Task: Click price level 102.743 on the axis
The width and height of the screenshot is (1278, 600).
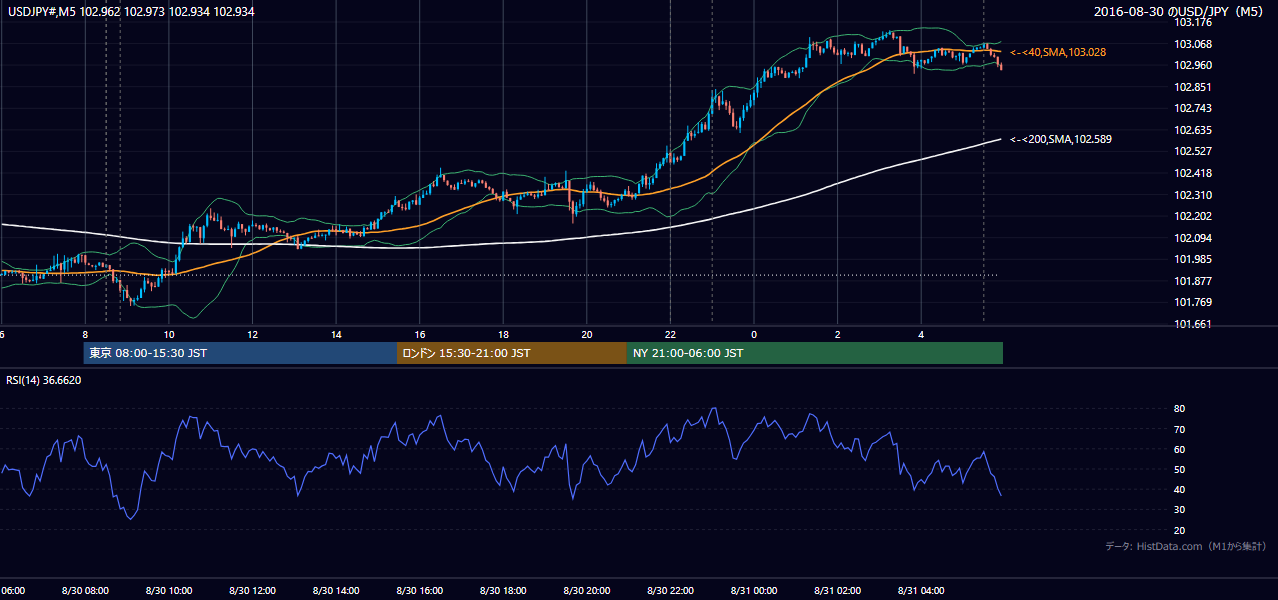Action: [x=1192, y=109]
